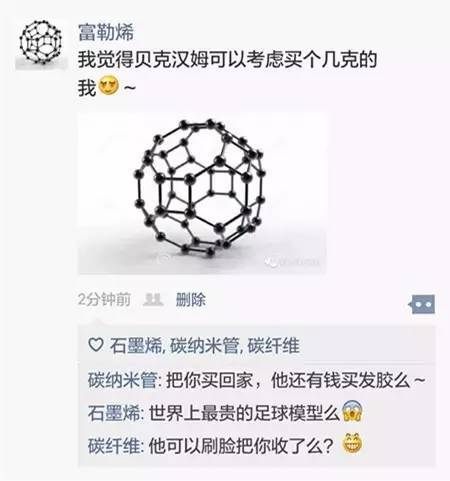Tap the heart-eyes emoji in post
Image resolution: width=450 pixels, height=481 pixels.
coord(108,87)
